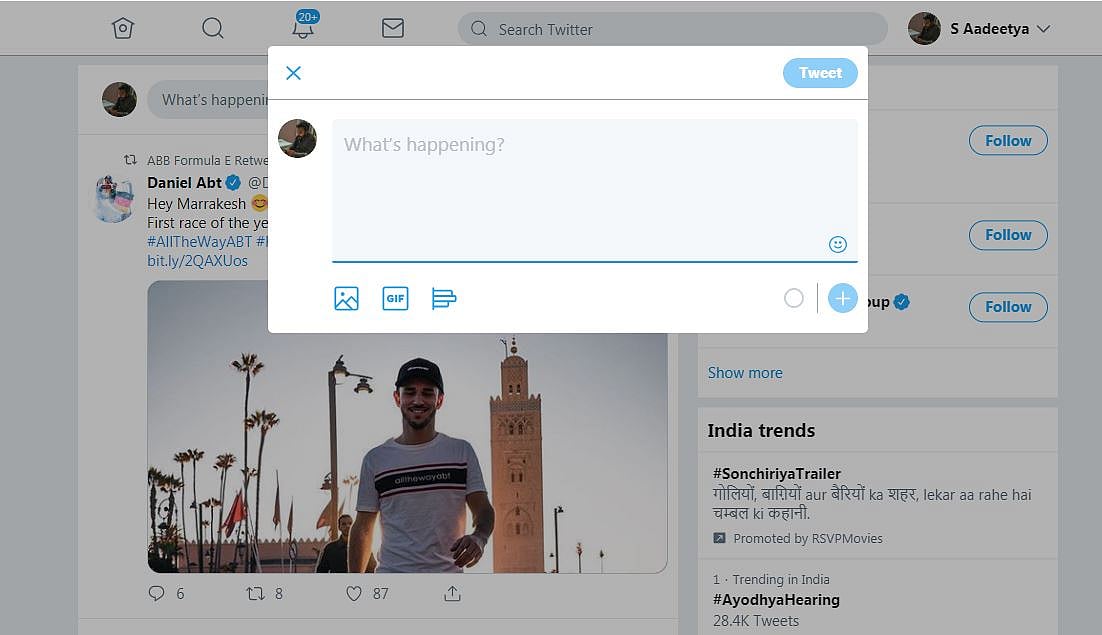Click the plus icon to add another tweet
The image size is (1102, 635).
click(x=842, y=298)
